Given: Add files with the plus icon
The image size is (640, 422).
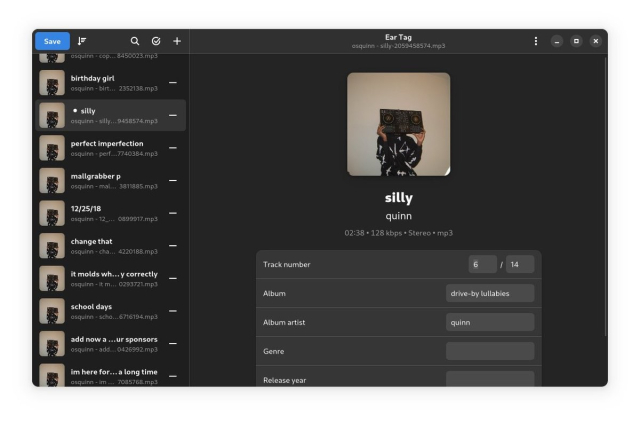Looking at the screenshot, I should click(177, 41).
